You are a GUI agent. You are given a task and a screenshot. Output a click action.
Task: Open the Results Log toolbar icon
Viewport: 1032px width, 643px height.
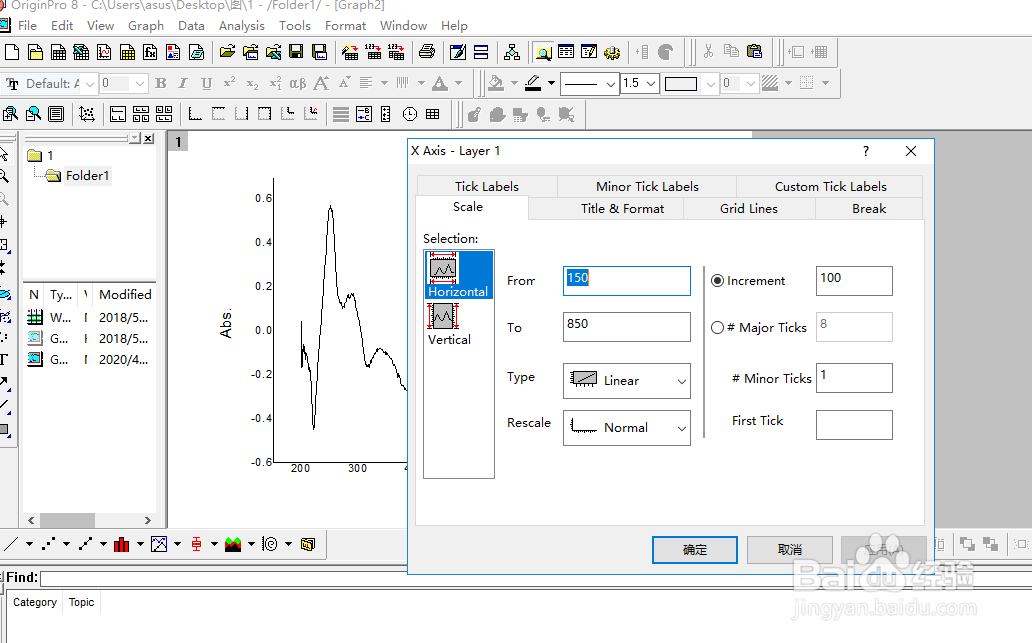click(566, 52)
